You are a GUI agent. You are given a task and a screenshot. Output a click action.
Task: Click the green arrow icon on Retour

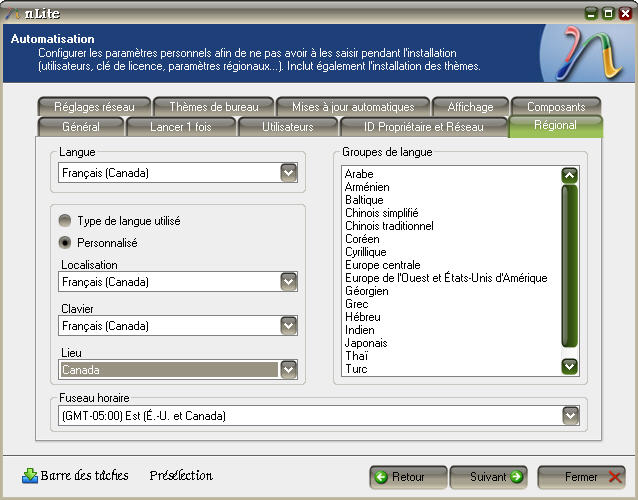(x=381, y=477)
